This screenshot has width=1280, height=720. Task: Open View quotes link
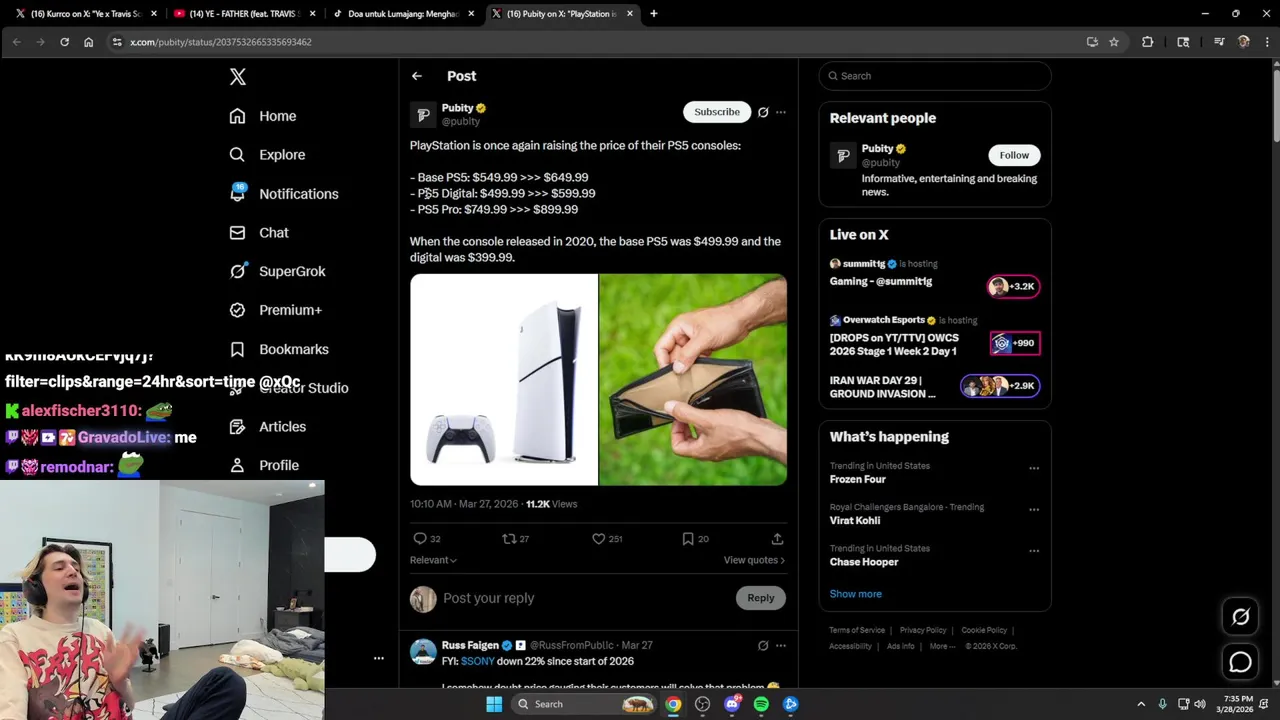point(754,560)
